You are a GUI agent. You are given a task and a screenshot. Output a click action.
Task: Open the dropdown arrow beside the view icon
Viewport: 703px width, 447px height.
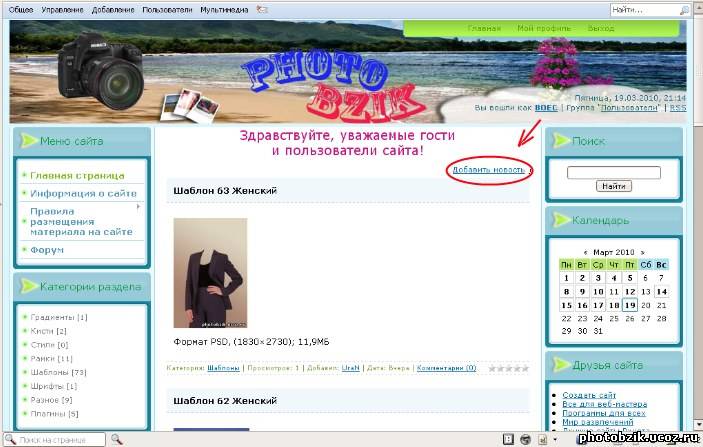555,440
